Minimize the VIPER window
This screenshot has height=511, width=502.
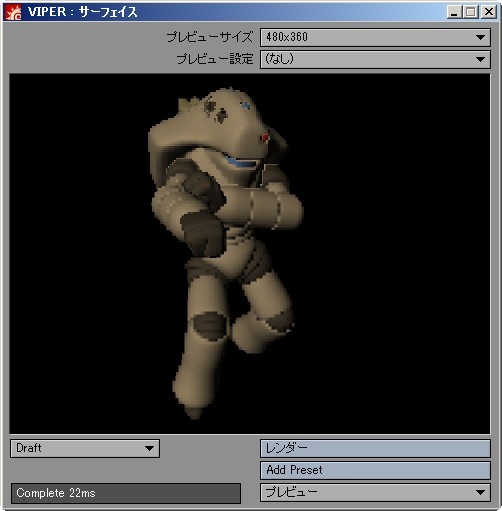(454, 12)
